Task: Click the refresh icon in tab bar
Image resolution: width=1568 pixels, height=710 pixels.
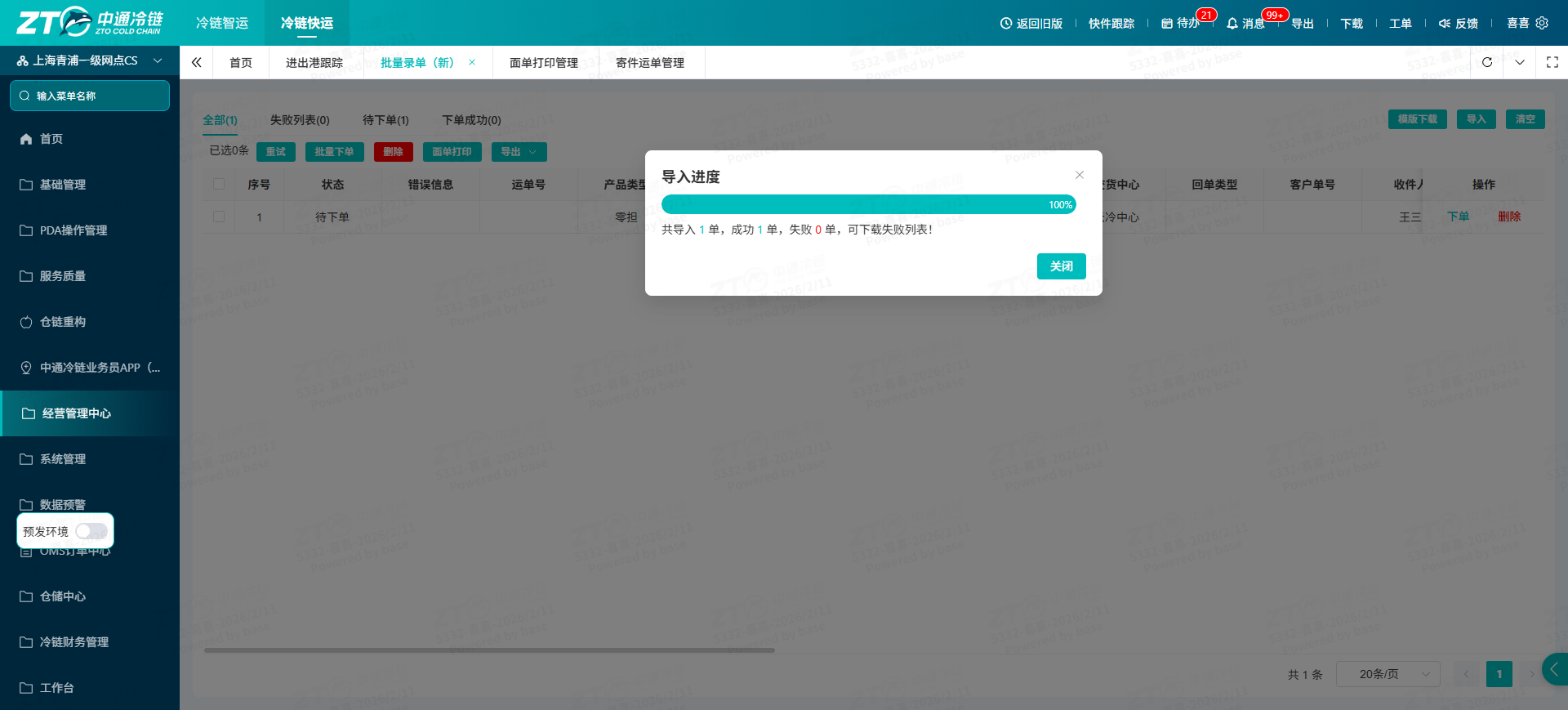Action: (x=1487, y=62)
